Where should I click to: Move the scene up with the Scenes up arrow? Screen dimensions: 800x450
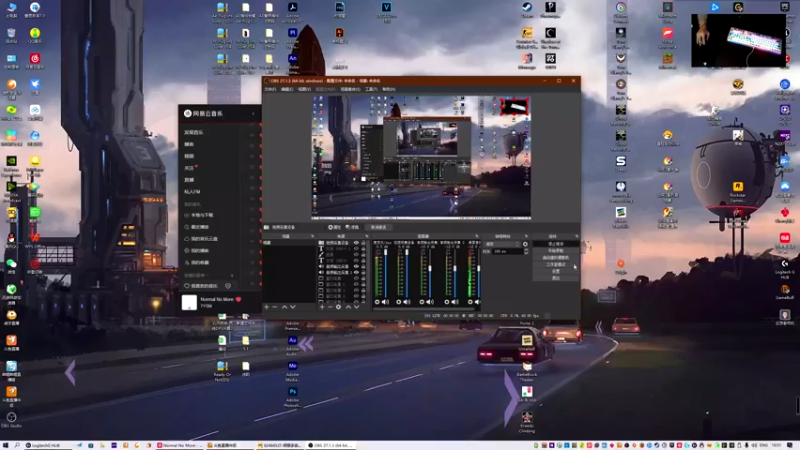[x=284, y=307]
